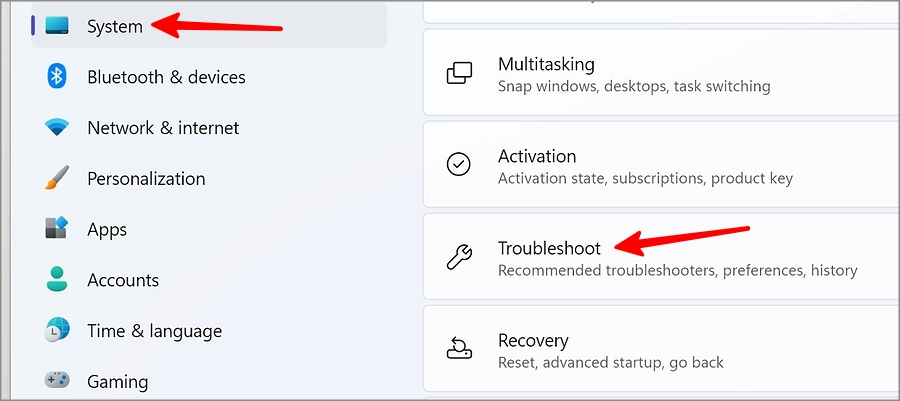Click the Troubleshoot wrench icon
The width and height of the screenshot is (900, 401).
459,256
